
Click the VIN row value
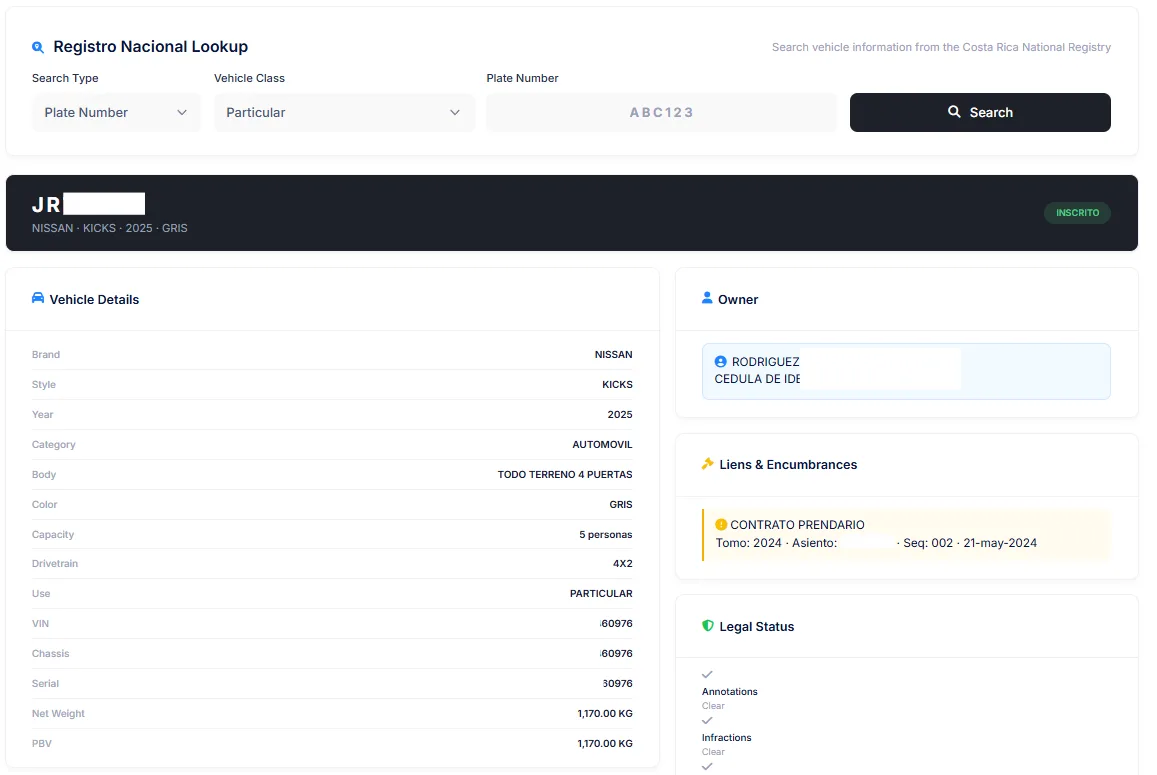(616, 624)
